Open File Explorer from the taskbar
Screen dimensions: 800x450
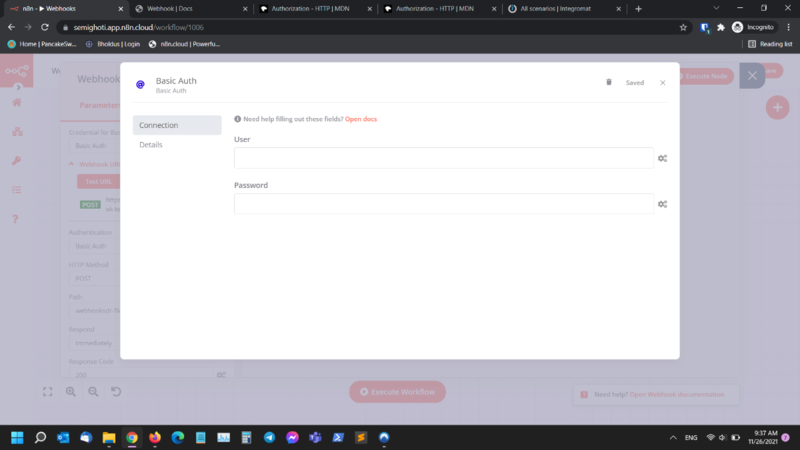pyautogui.click(x=109, y=437)
